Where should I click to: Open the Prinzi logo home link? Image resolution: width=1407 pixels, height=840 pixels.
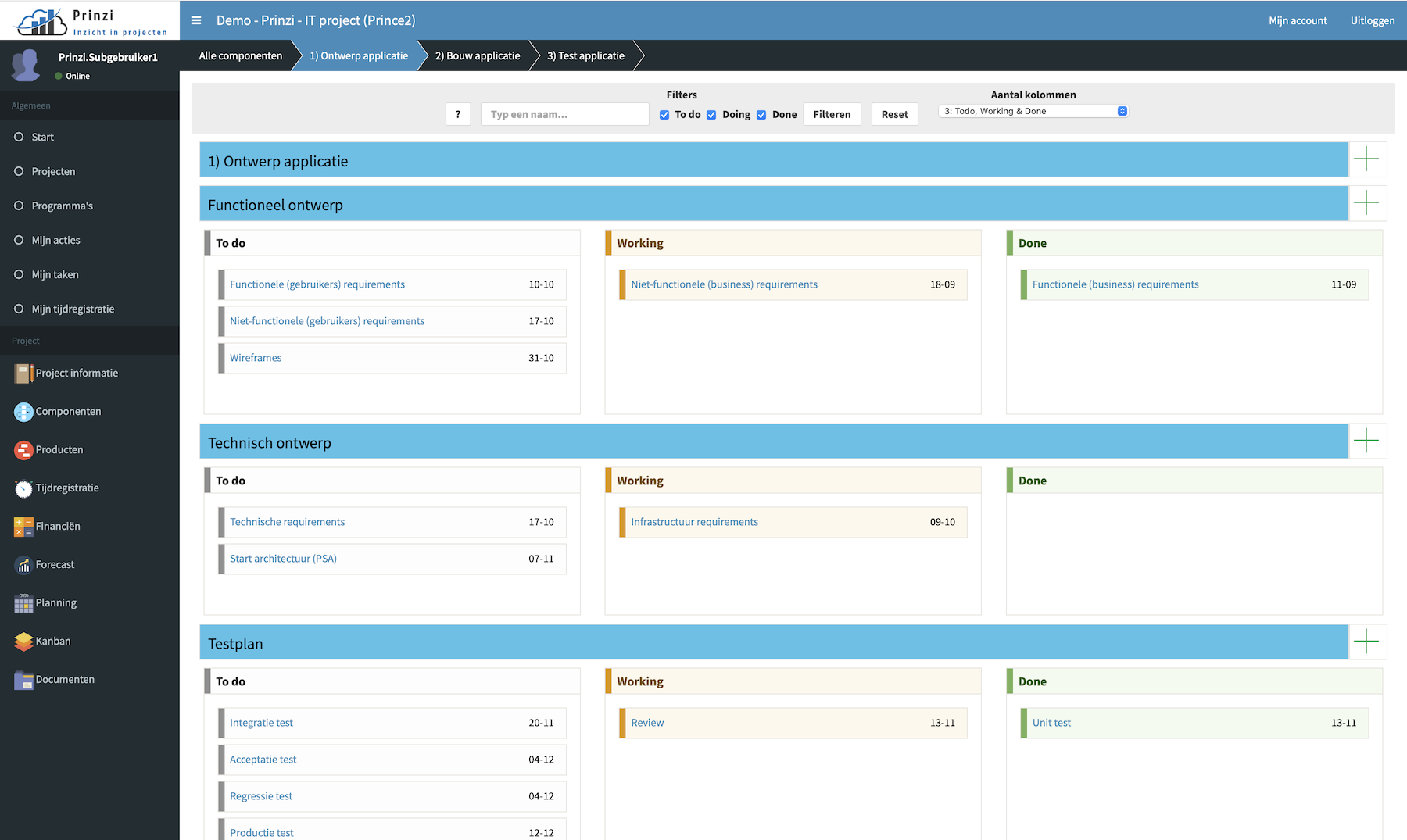90,21
